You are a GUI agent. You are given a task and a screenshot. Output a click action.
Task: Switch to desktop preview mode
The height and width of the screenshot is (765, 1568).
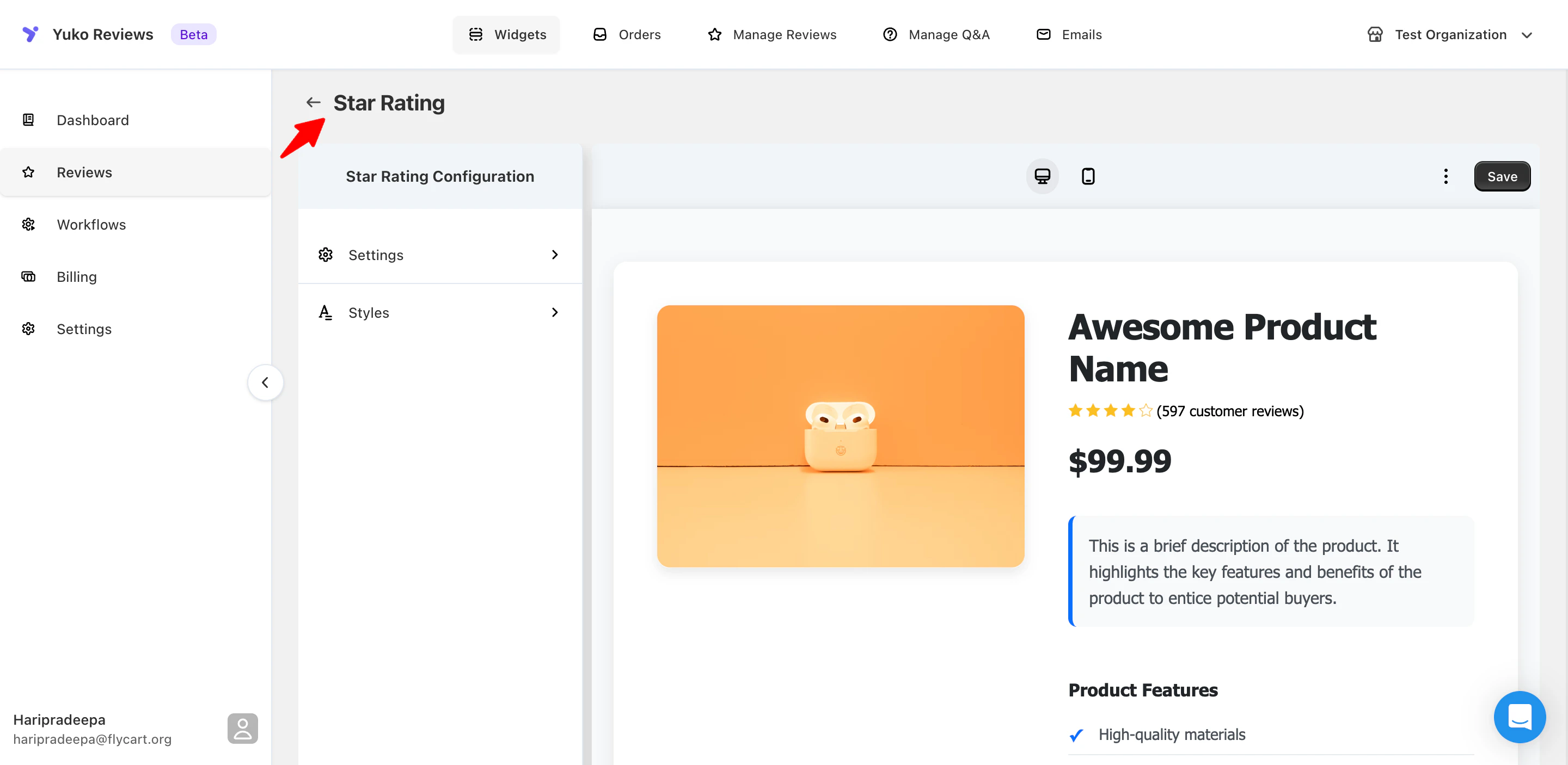click(x=1042, y=176)
